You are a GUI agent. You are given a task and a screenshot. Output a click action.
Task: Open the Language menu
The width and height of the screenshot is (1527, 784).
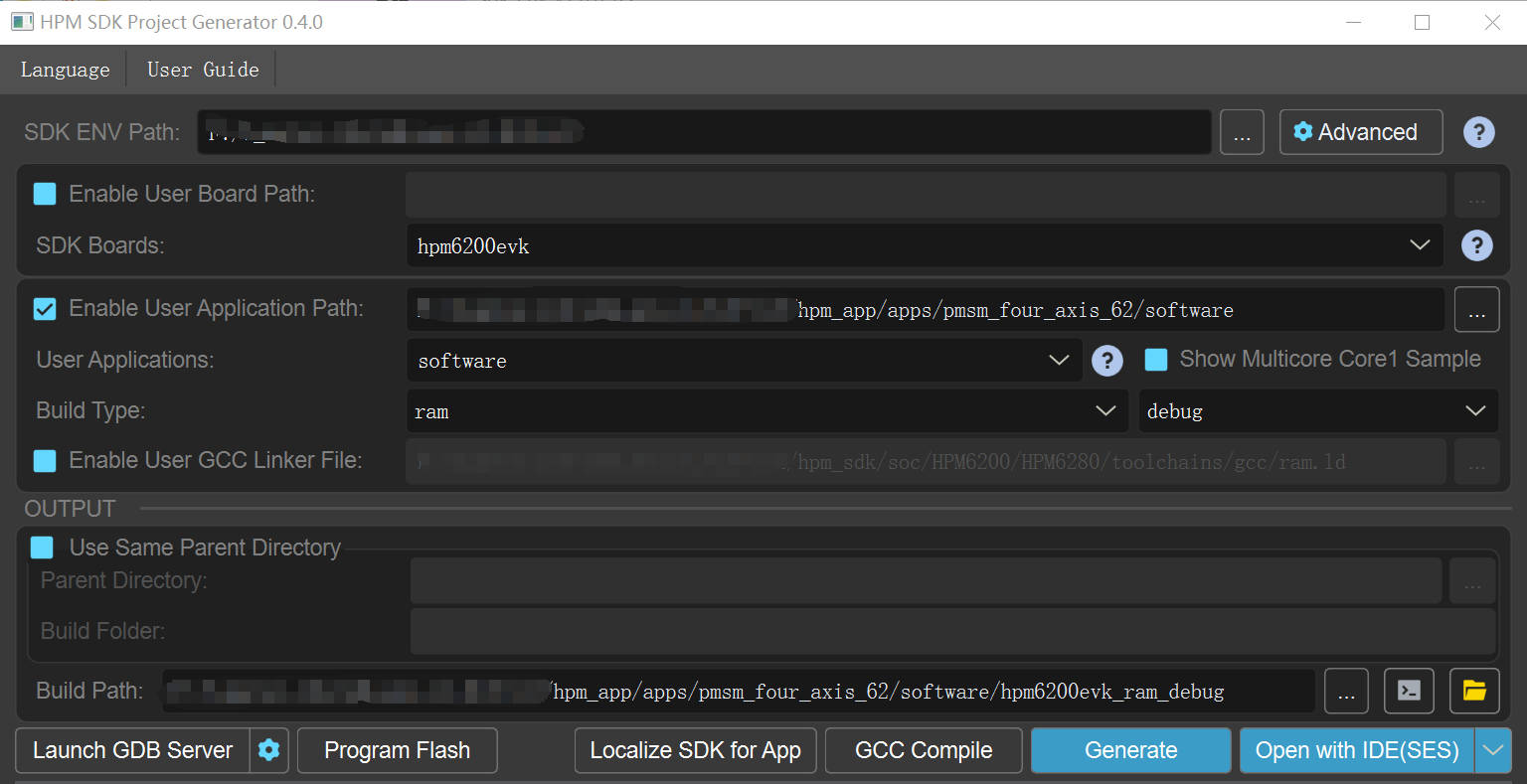[x=65, y=70]
